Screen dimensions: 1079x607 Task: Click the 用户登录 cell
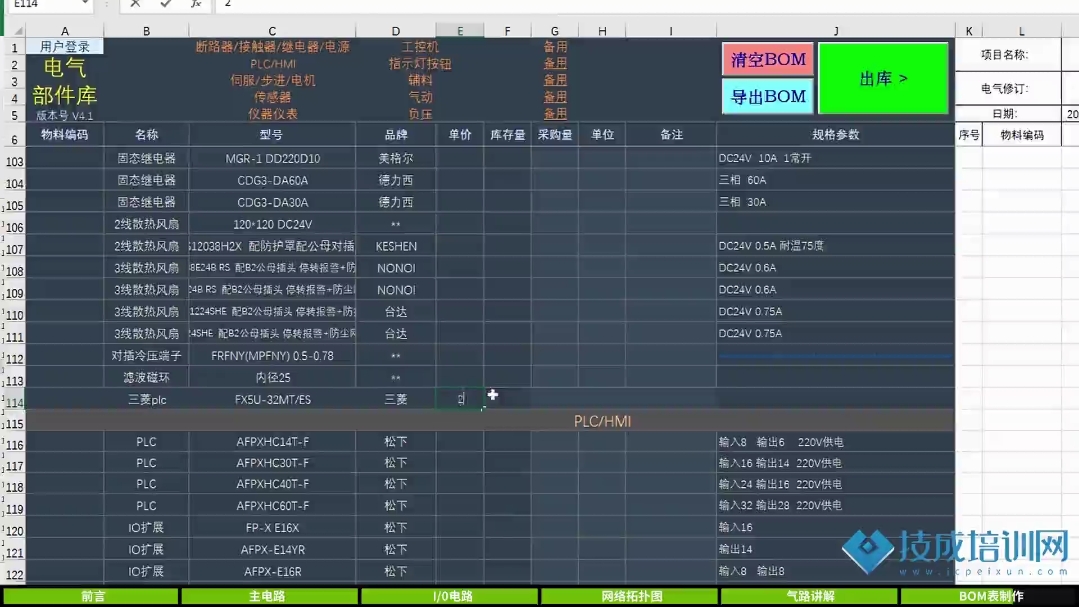(x=65, y=47)
